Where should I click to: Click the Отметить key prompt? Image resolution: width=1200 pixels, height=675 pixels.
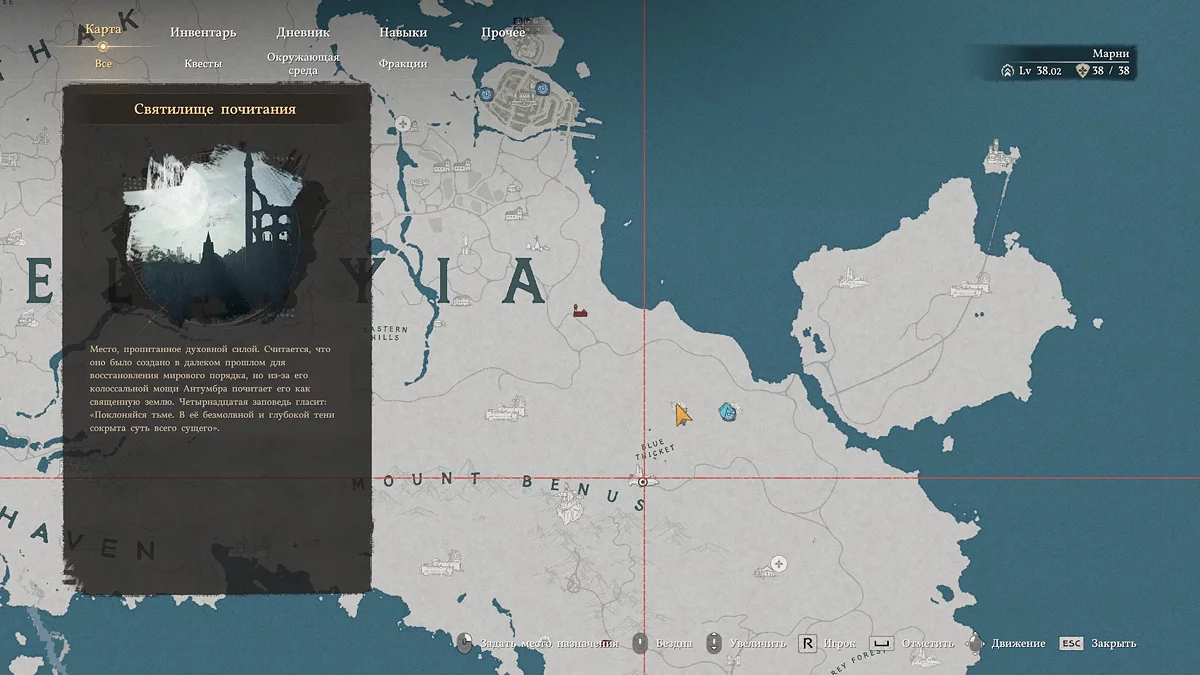(x=881, y=643)
